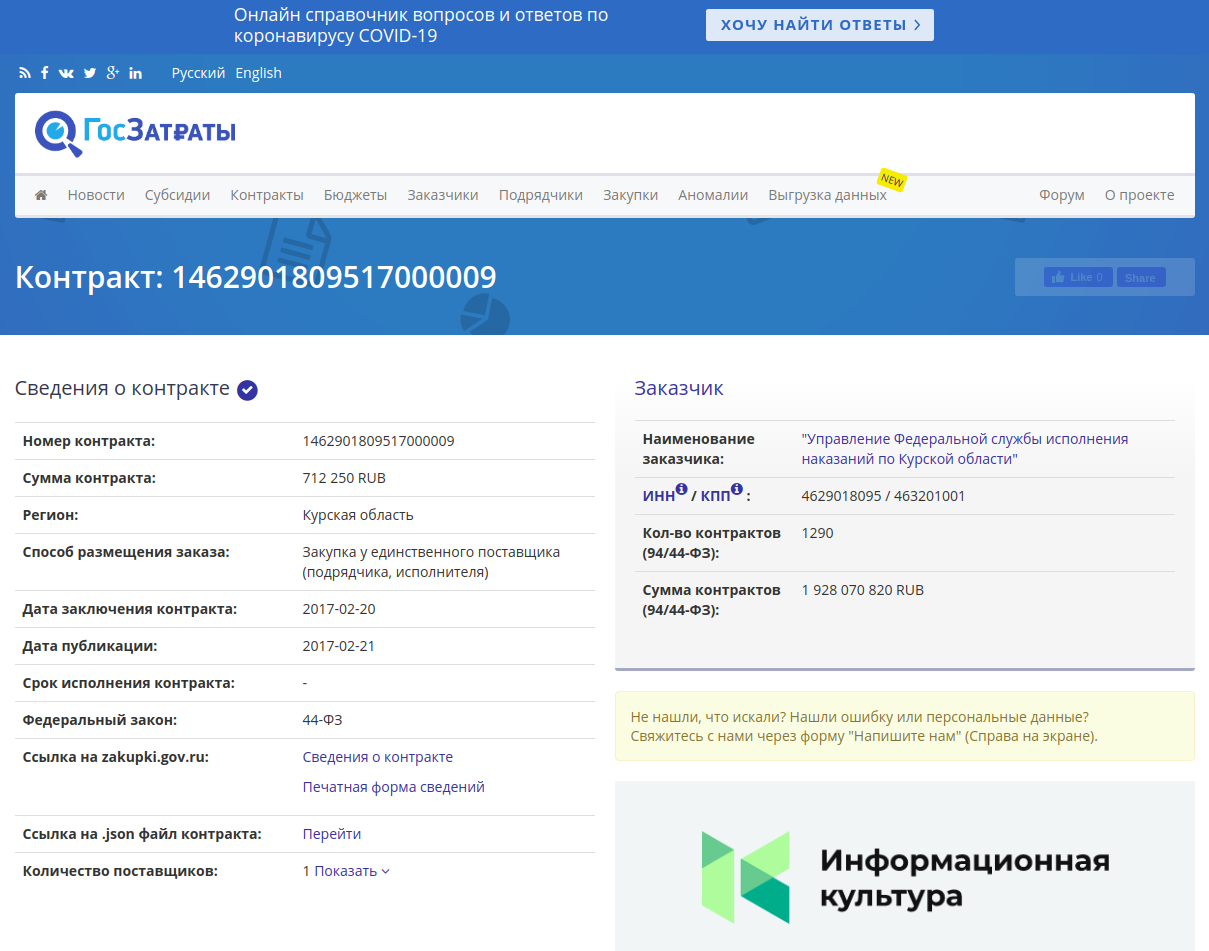
Task: Go to home via house icon
Action: 41,195
